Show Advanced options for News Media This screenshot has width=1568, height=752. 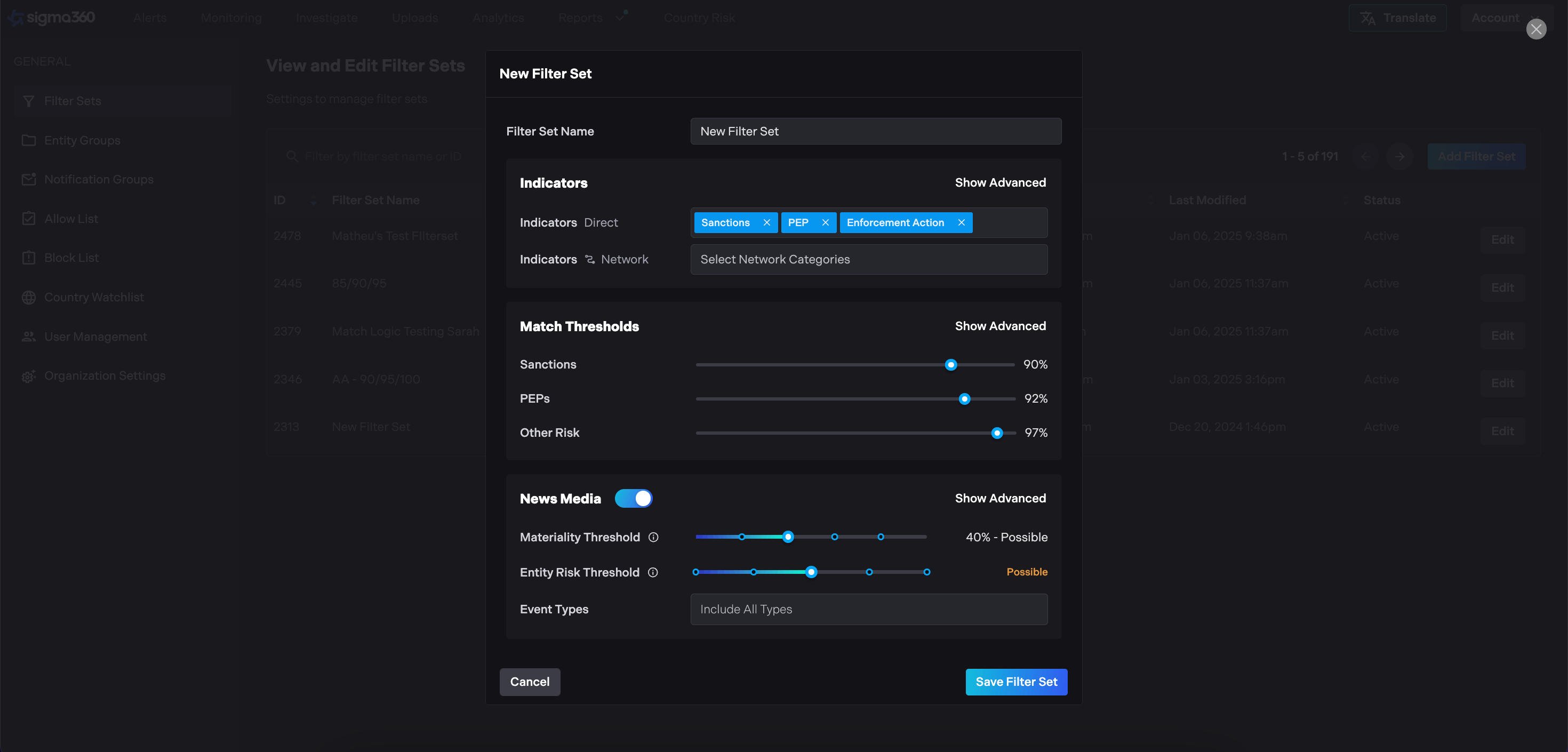tap(999, 498)
